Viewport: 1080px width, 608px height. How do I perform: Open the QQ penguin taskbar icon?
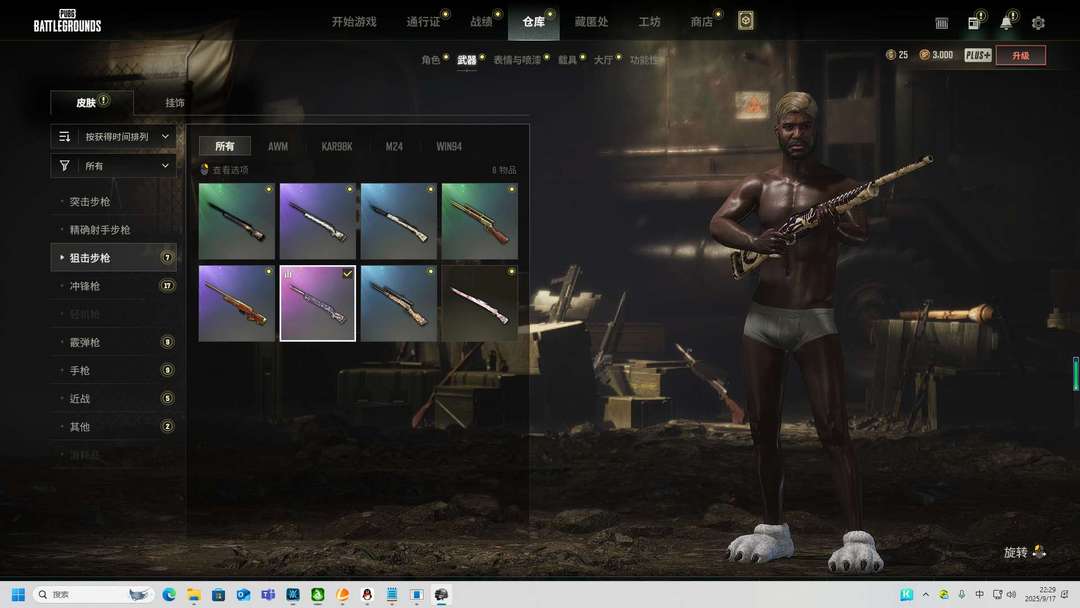tap(367, 594)
